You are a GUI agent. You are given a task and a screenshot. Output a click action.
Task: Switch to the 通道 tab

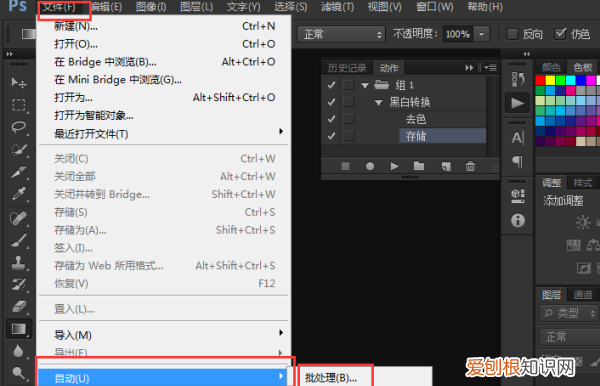[x=582, y=294]
